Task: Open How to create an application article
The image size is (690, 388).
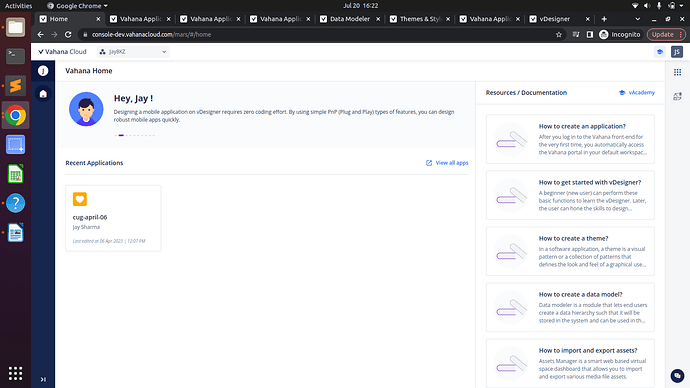Action: point(570,139)
